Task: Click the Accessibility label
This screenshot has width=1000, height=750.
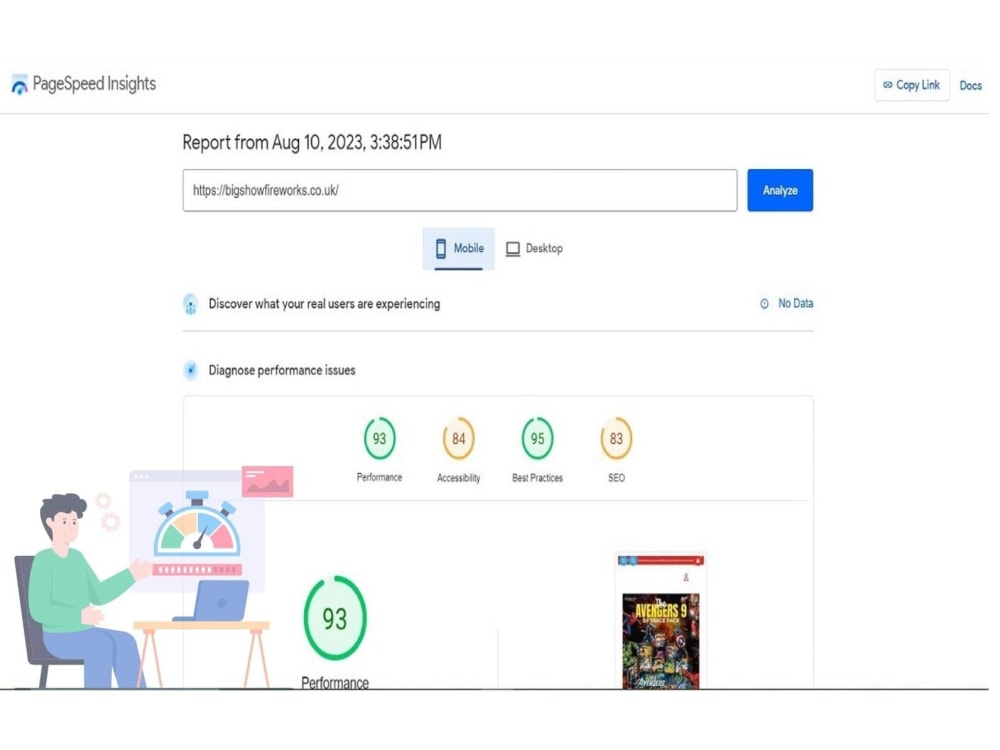Action: pyautogui.click(x=459, y=478)
